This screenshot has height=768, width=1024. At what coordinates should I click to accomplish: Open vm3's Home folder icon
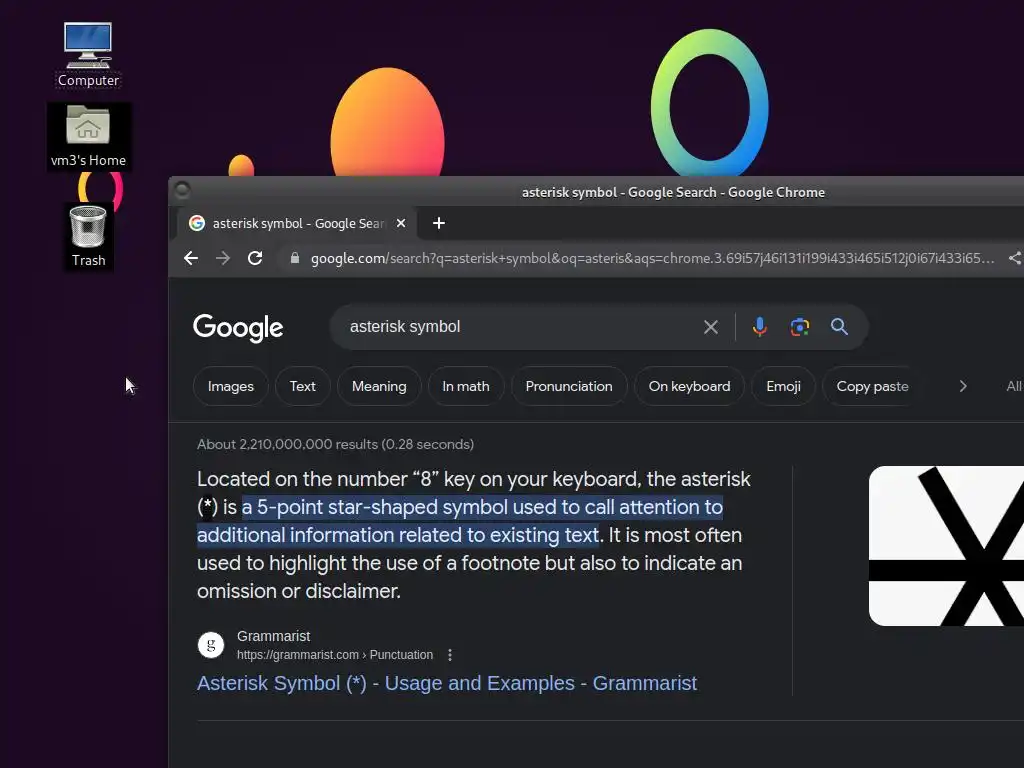pyautogui.click(x=88, y=136)
